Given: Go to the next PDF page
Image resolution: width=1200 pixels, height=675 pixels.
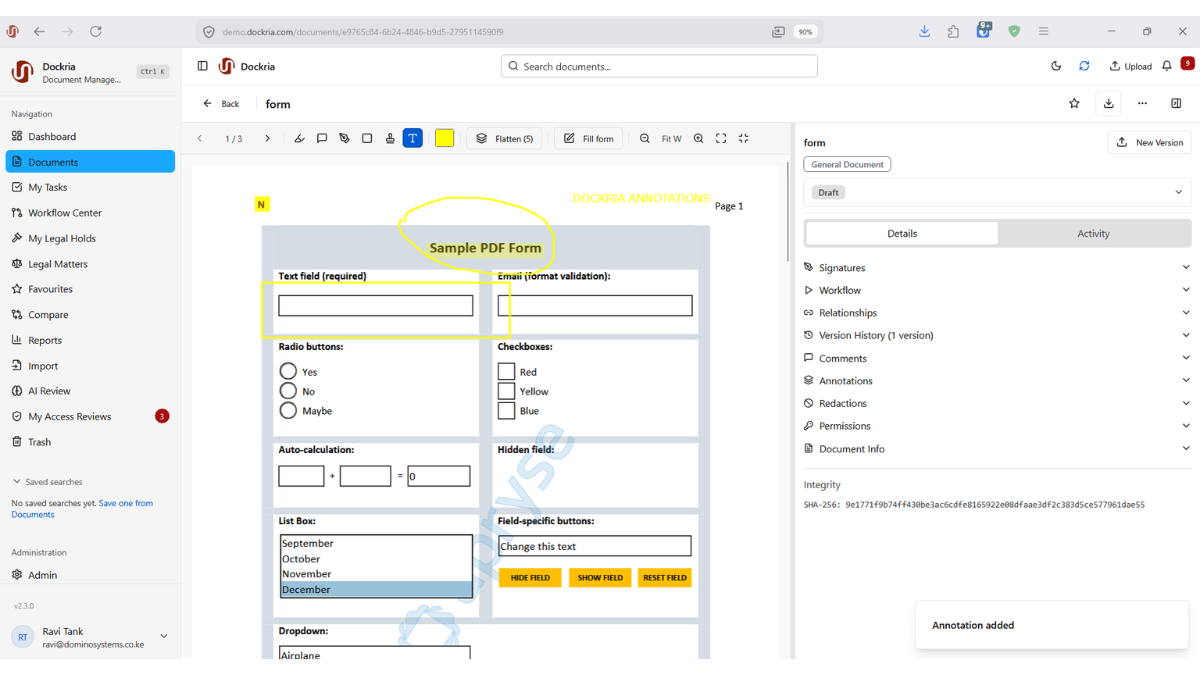Looking at the screenshot, I should tap(267, 138).
